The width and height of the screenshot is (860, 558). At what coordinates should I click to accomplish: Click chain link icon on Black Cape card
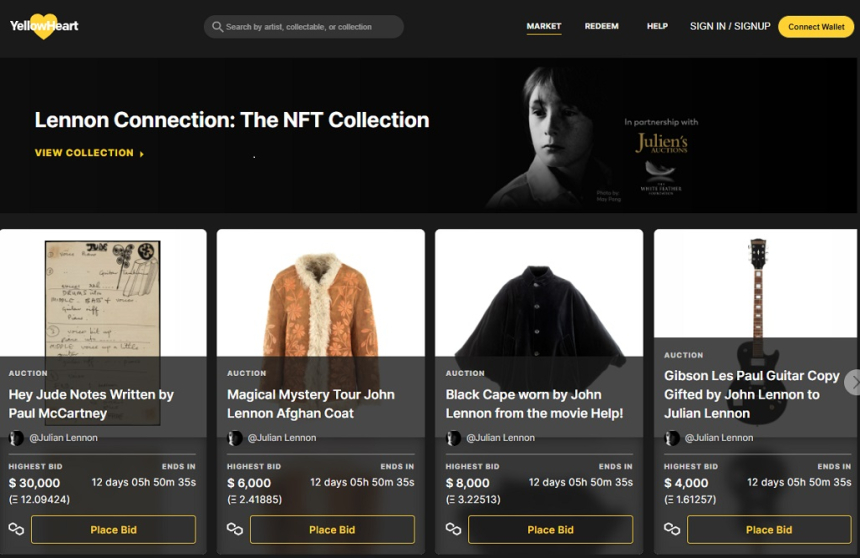(x=453, y=529)
